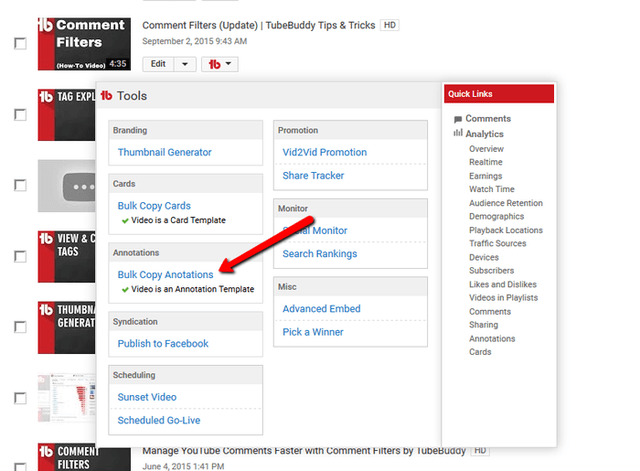This screenshot has width=640, height=471.
Task: Open Search Rankings tool
Action: click(x=320, y=254)
